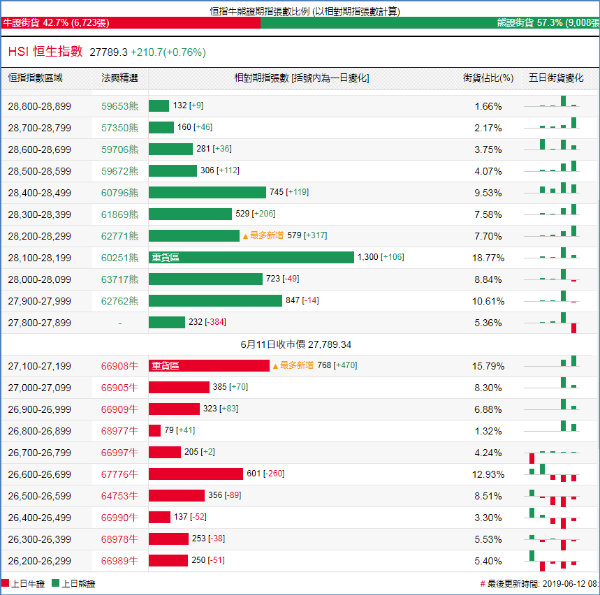Click the green 重貨區 bar showing 1,300

[251, 257]
